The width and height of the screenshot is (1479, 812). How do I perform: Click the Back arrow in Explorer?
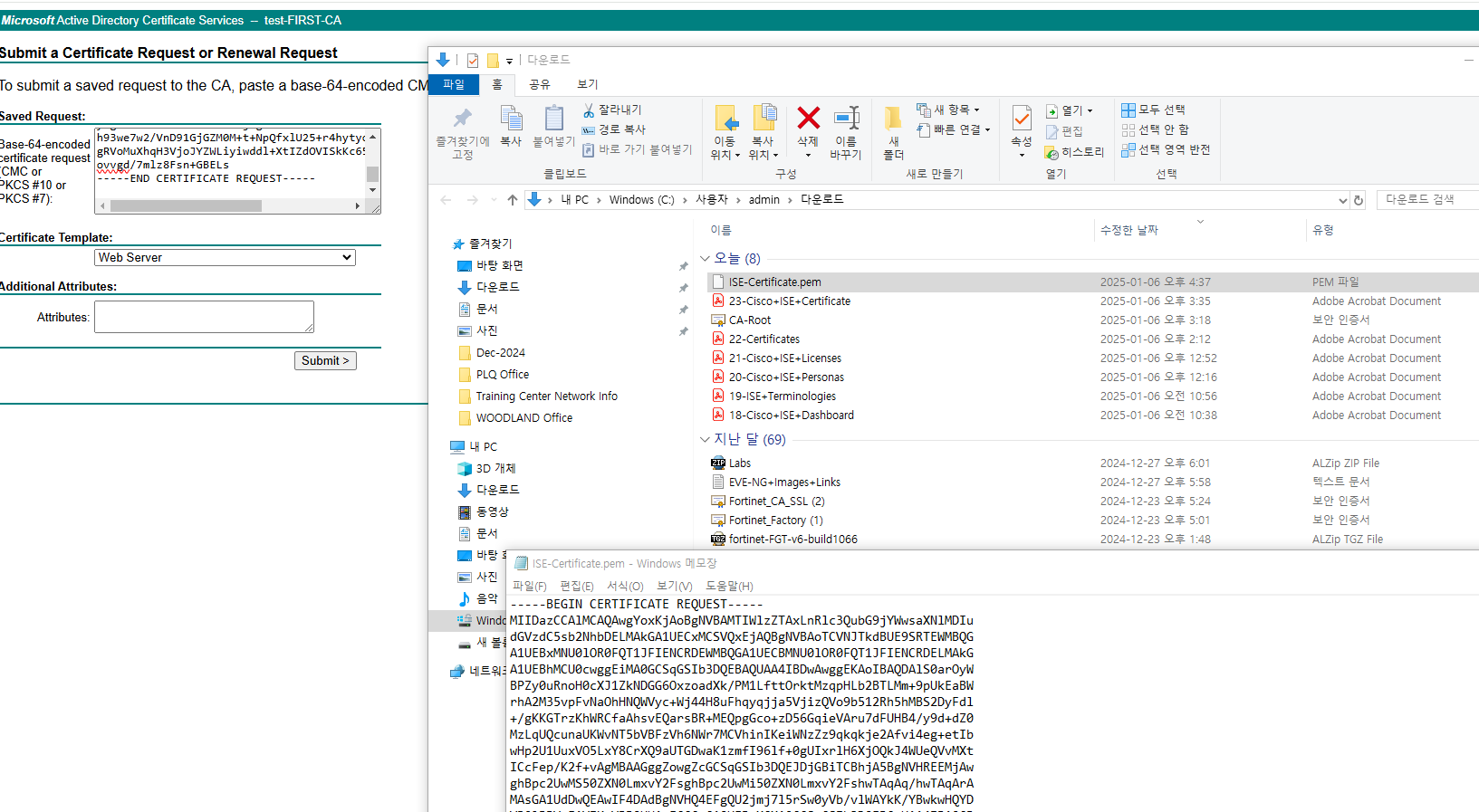(446, 200)
